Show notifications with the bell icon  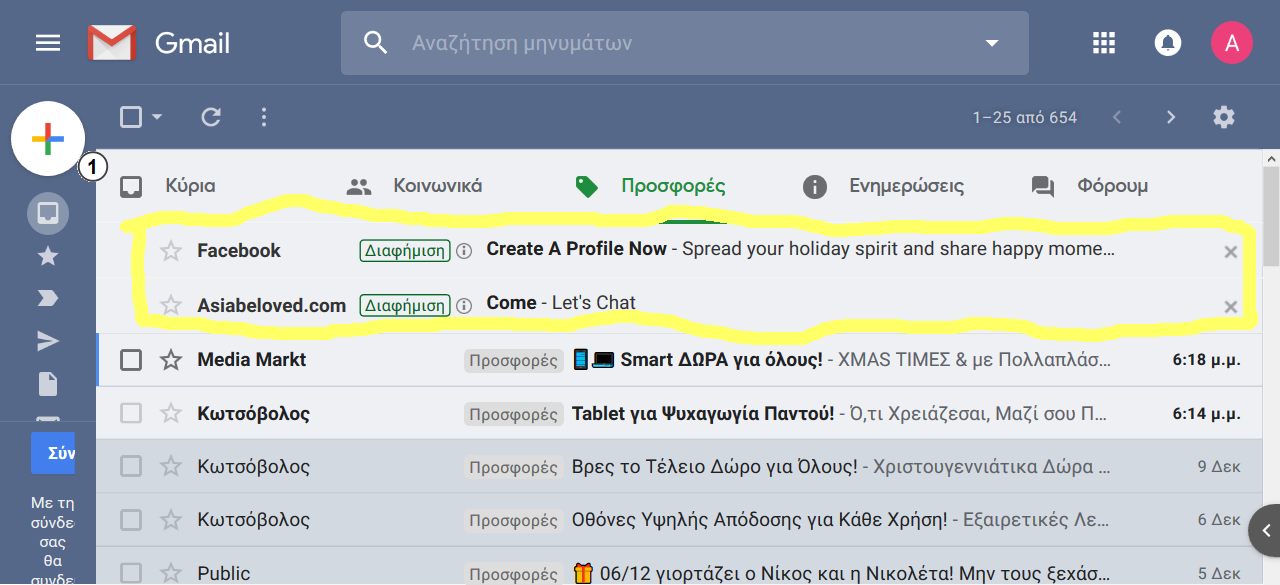pos(1168,43)
